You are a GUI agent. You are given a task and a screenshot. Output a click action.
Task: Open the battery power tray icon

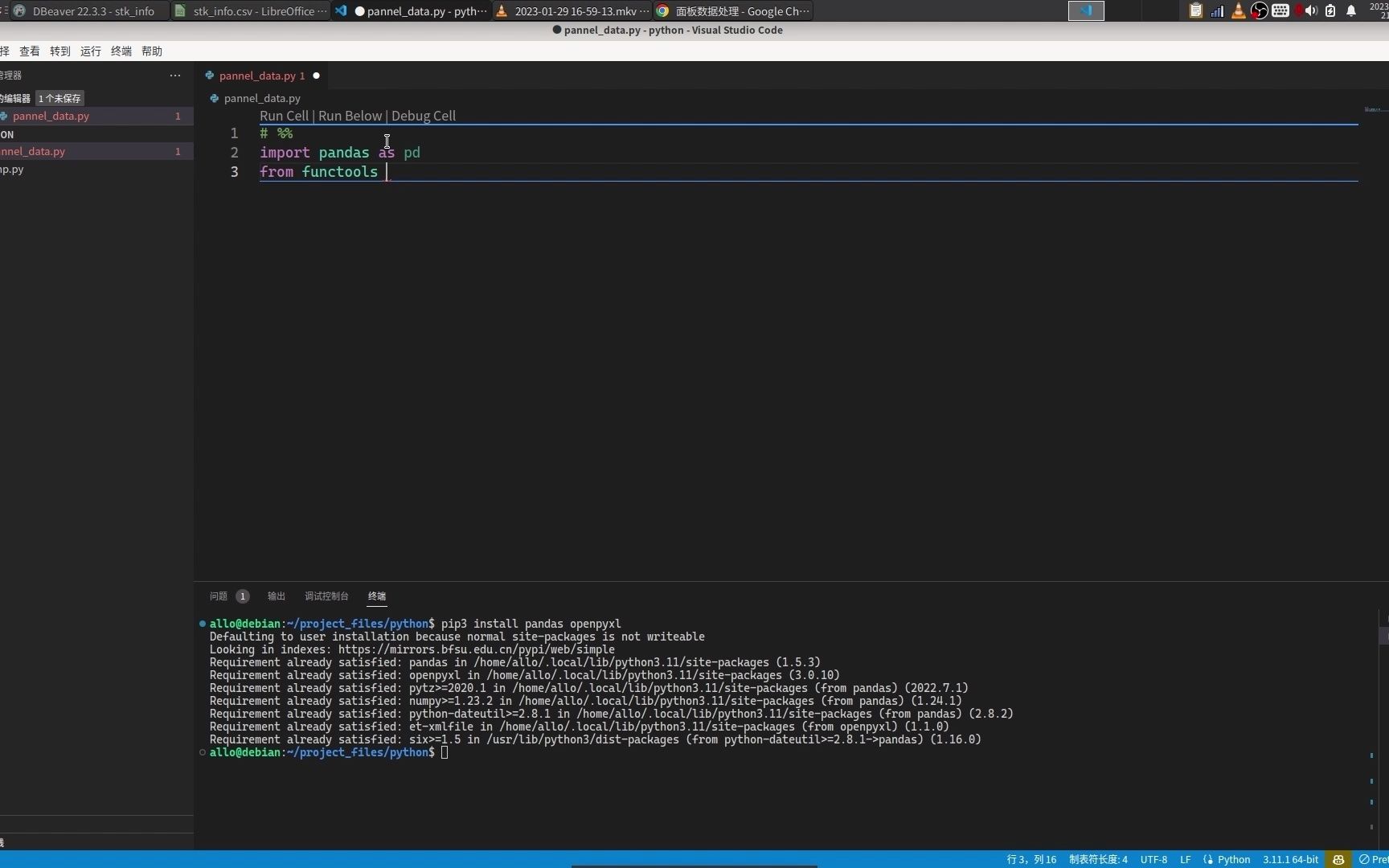click(1330, 10)
